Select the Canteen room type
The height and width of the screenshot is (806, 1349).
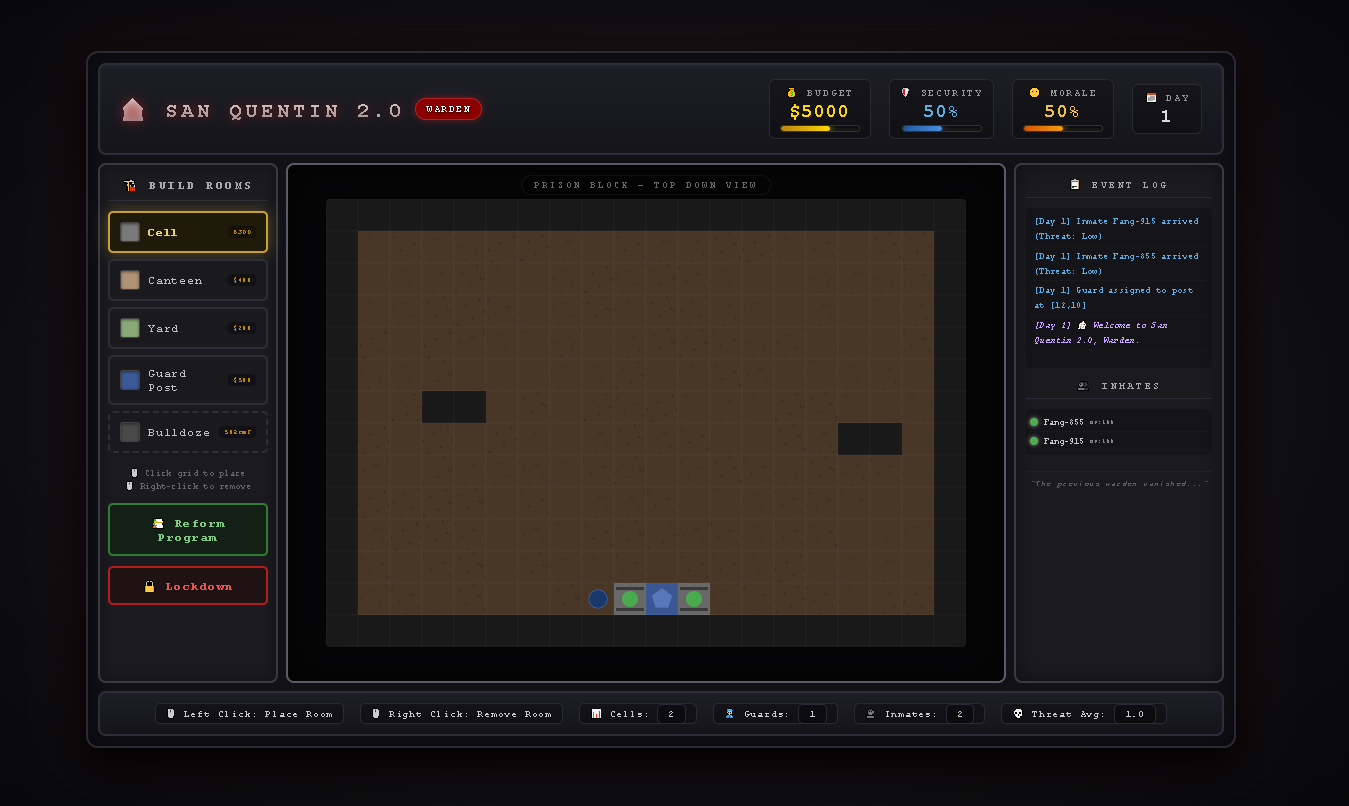tap(188, 280)
